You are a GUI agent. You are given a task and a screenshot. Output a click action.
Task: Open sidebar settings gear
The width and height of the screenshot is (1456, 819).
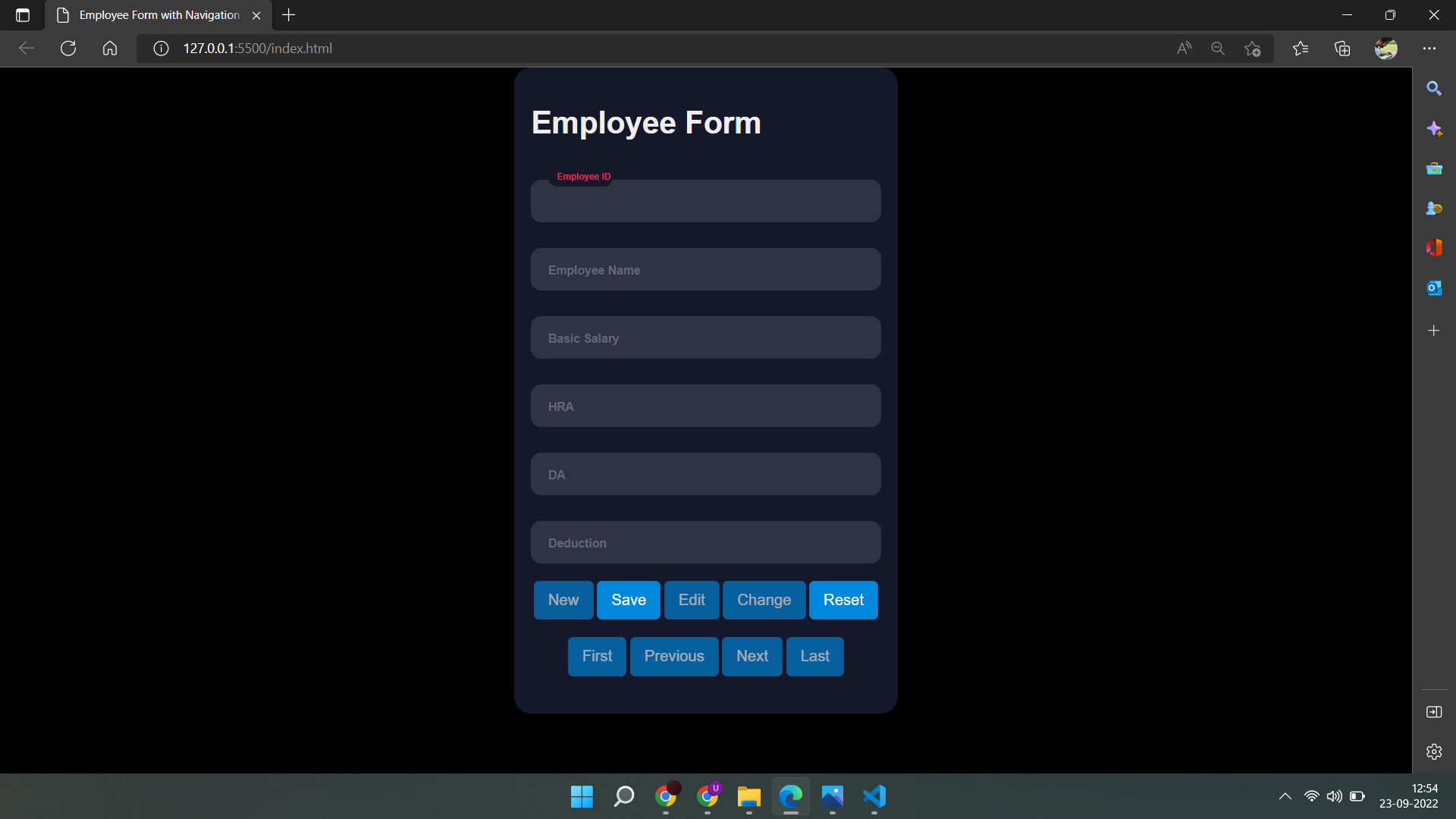tap(1434, 752)
